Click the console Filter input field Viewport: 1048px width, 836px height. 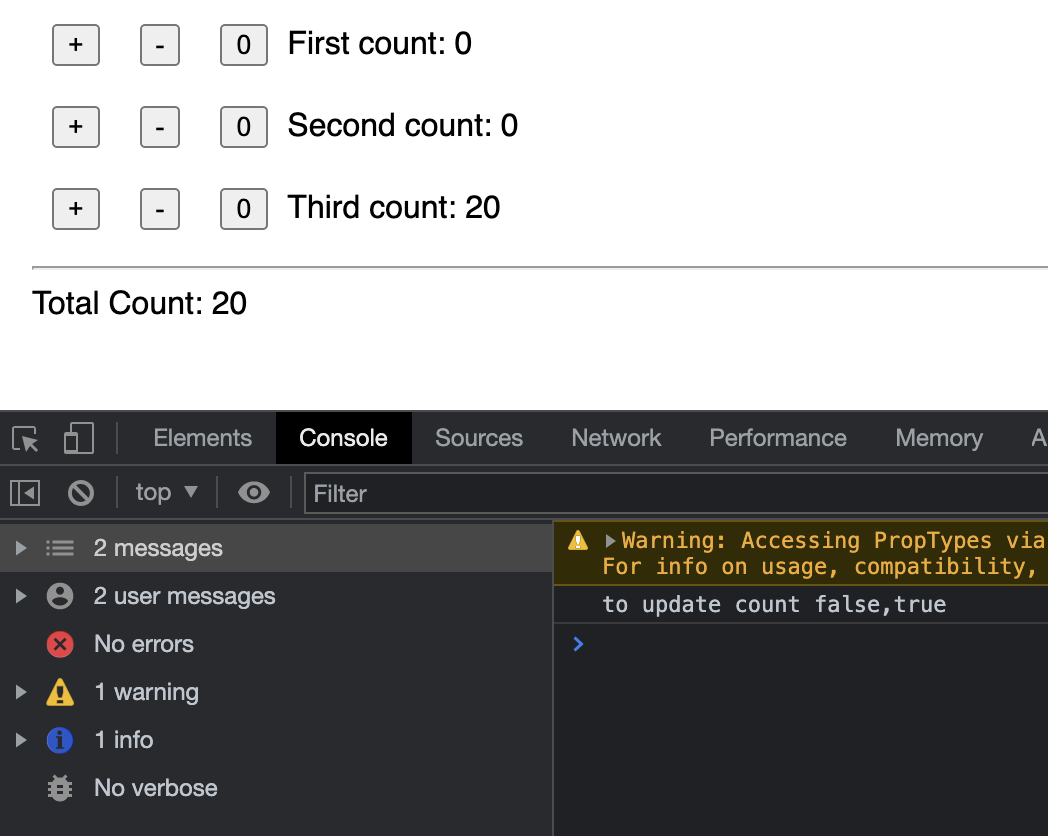(670, 493)
